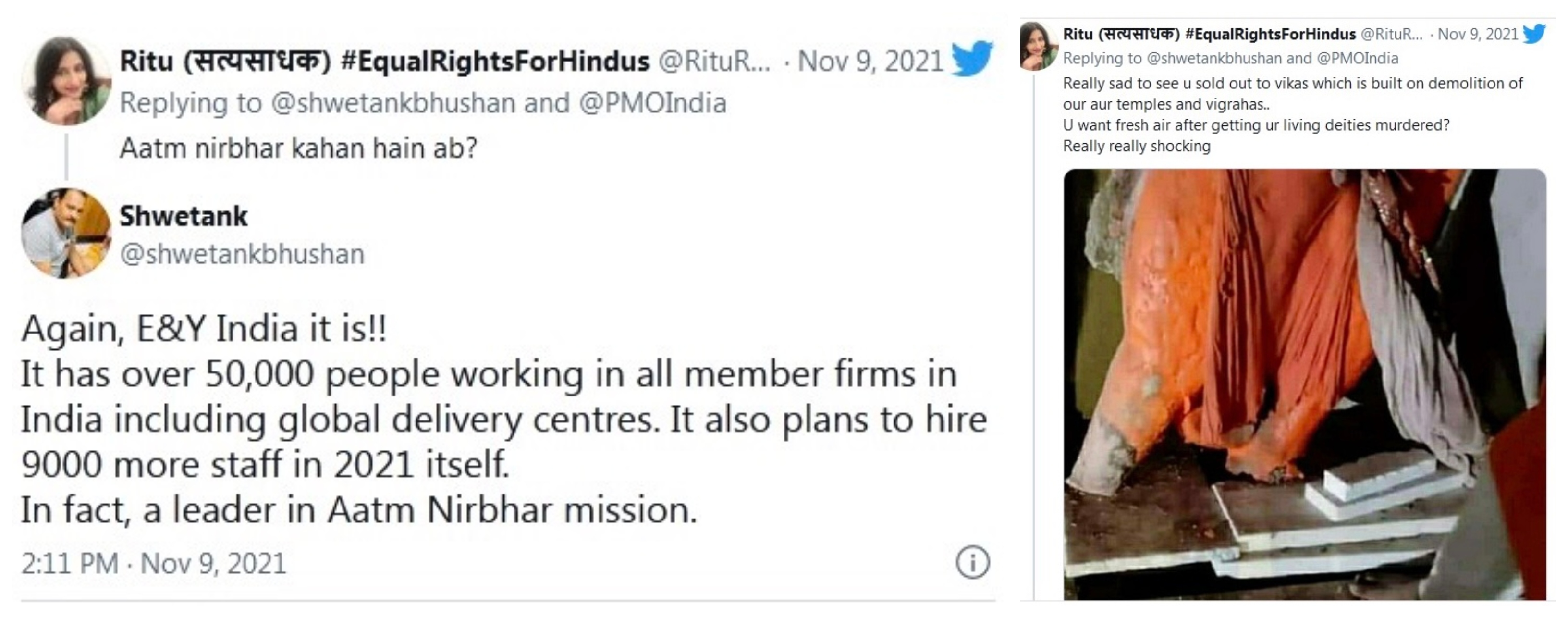Image resolution: width=1568 pixels, height=618 pixels.
Task: Click the Twitter bird icon above the photo tweet
Action: tap(1534, 34)
